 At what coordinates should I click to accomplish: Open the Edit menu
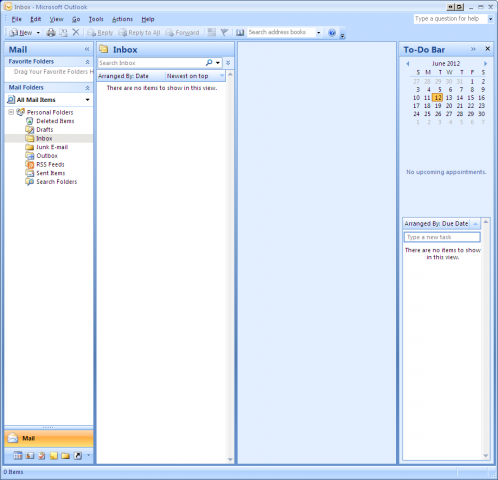35,19
